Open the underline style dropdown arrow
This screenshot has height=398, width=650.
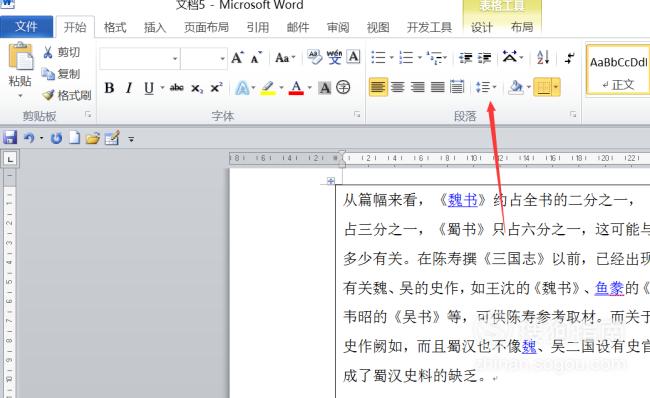162,88
